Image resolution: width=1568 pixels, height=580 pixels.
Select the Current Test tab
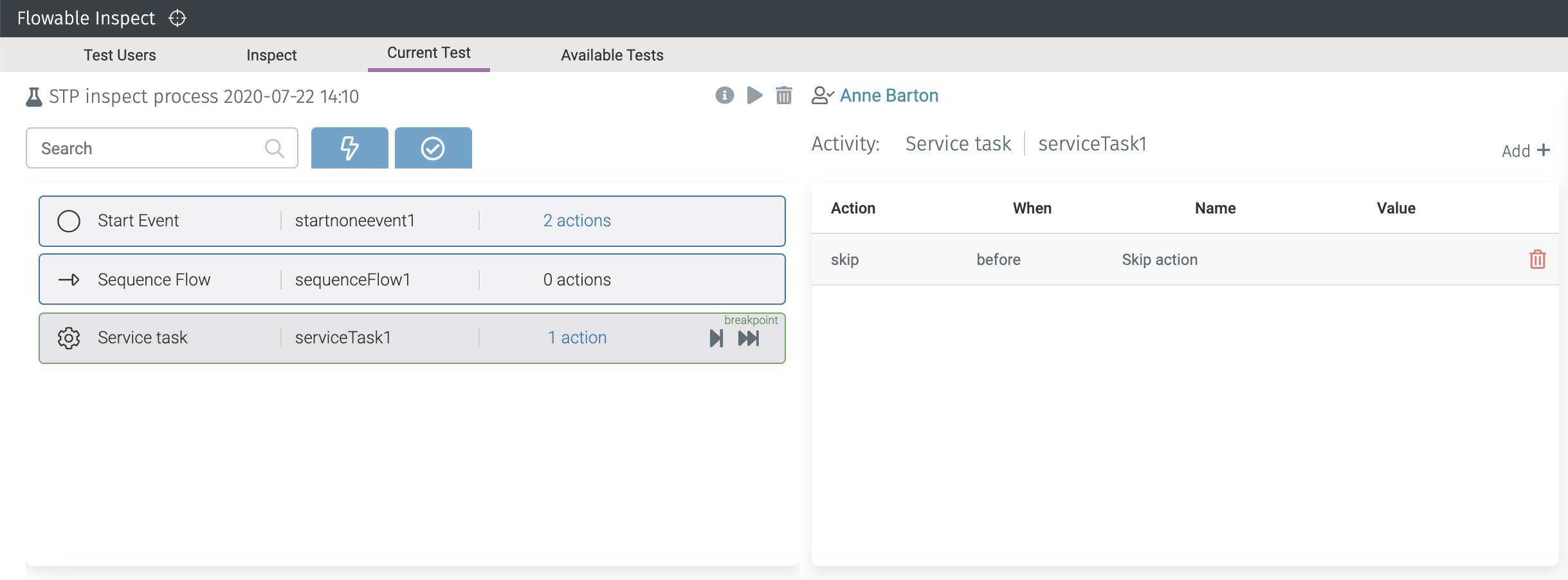coord(428,53)
